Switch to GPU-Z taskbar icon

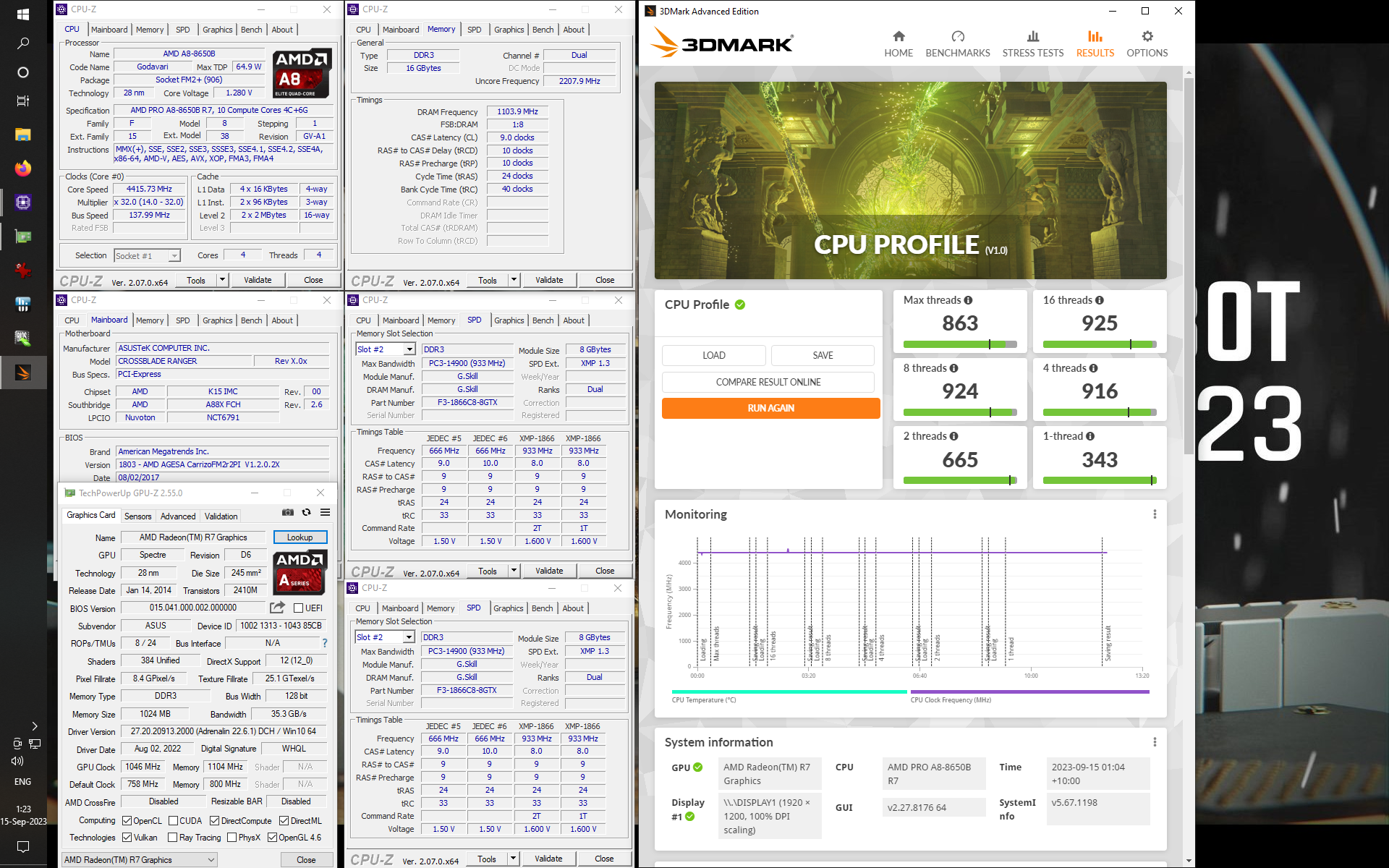tap(23, 237)
